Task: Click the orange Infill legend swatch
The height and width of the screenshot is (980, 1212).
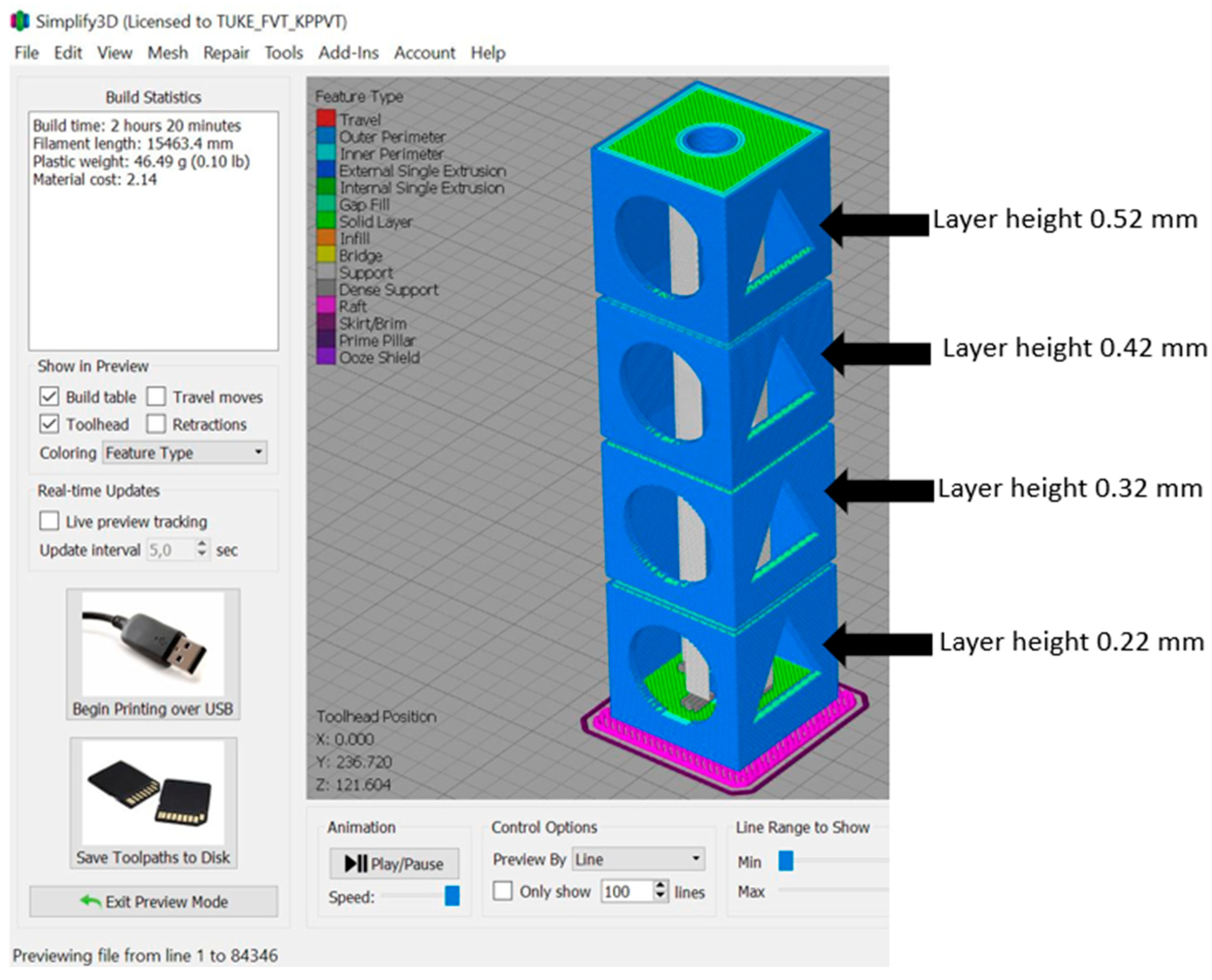Action: tap(326, 239)
